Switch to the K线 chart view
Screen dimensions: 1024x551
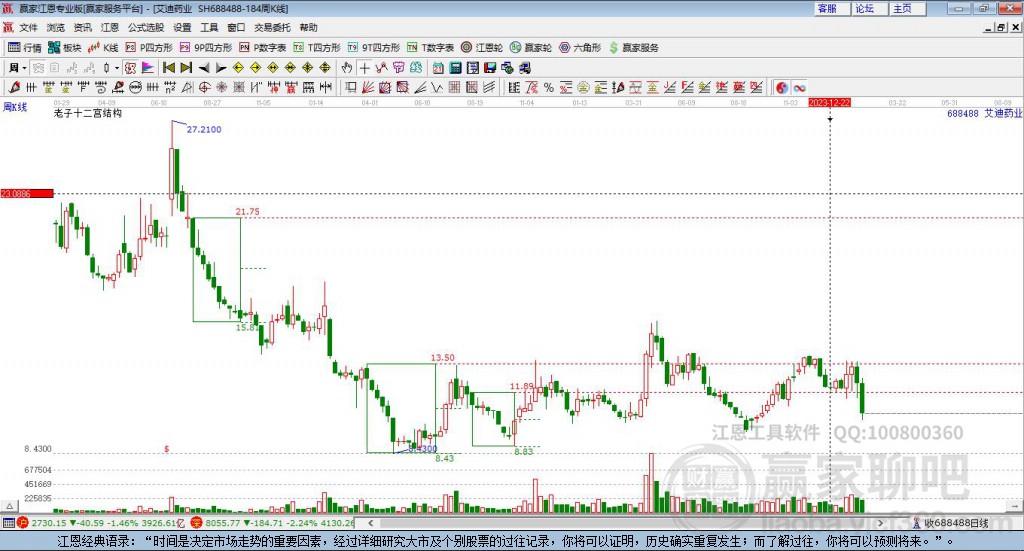click(103, 48)
